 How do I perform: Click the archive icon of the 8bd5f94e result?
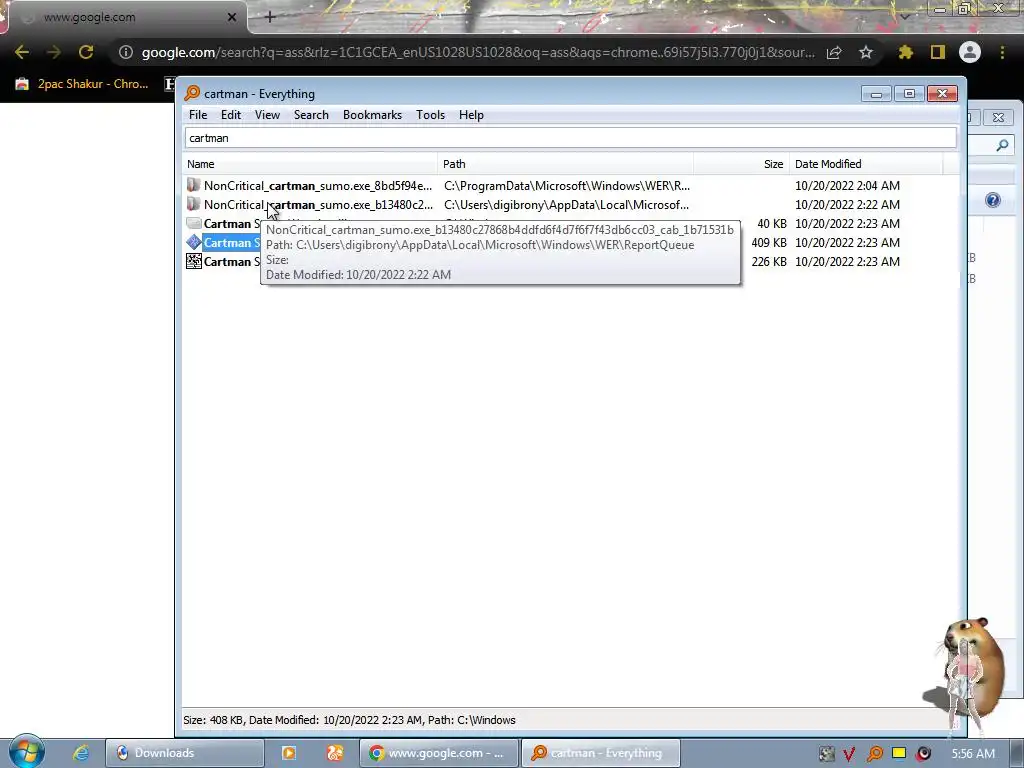pyautogui.click(x=193, y=185)
